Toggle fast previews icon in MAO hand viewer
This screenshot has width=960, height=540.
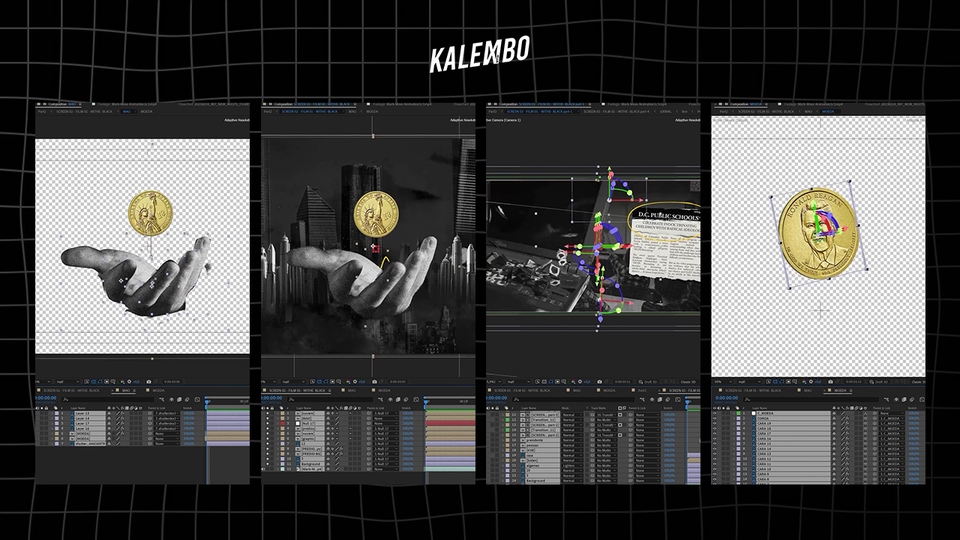tap(86, 381)
